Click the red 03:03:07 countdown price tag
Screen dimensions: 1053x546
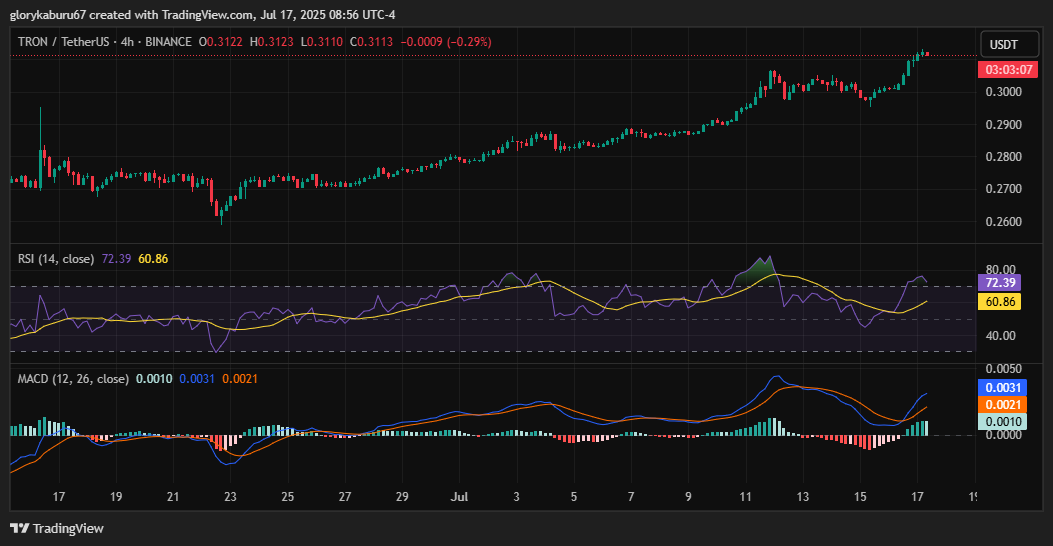click(x=1002, y=70)
